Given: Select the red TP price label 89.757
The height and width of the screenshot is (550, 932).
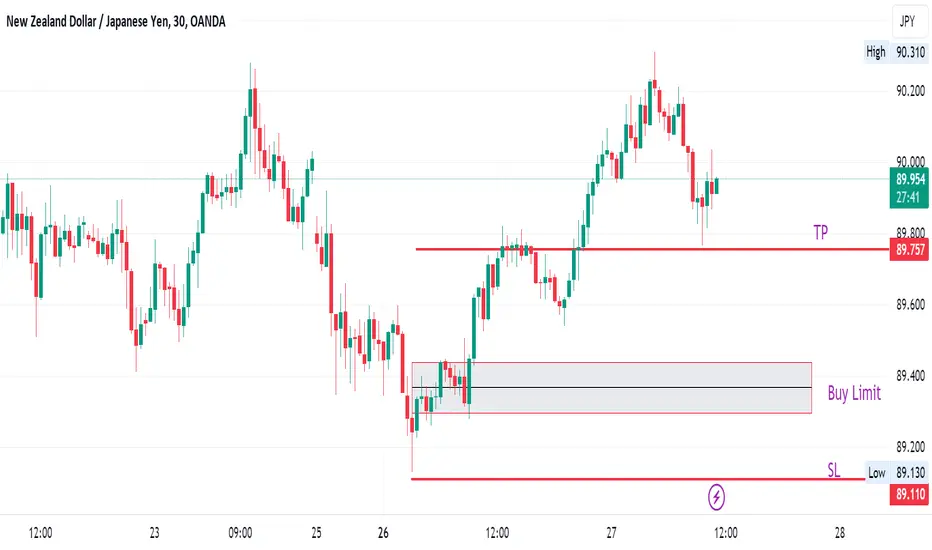Looking at the screenshot, I should coord(909,249).
